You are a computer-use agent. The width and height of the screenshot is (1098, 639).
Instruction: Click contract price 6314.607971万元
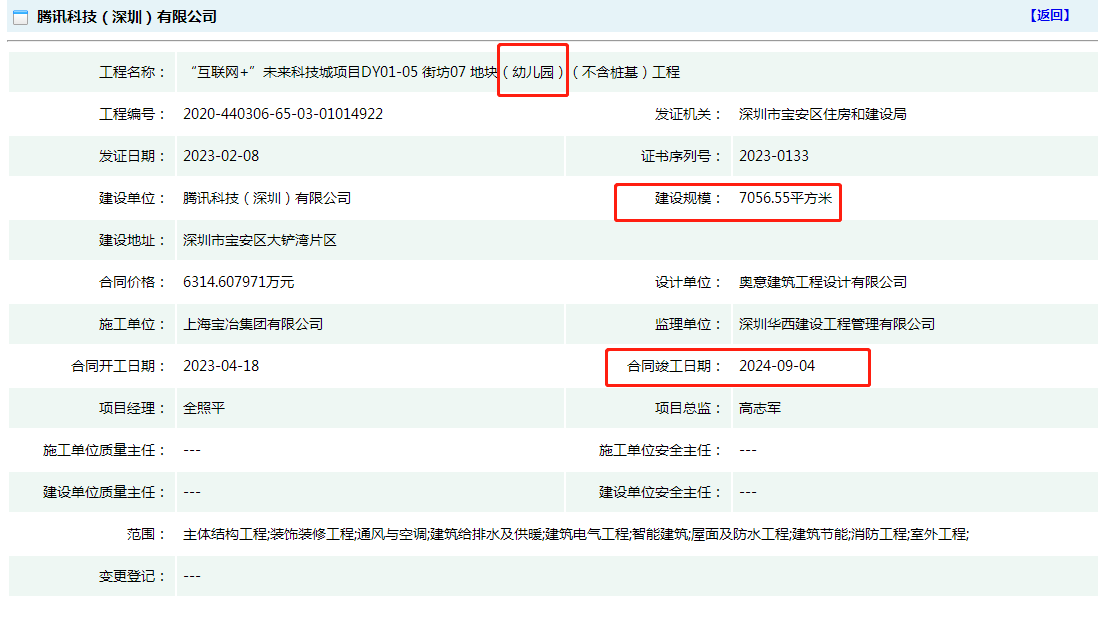click(x=239, y=282)
